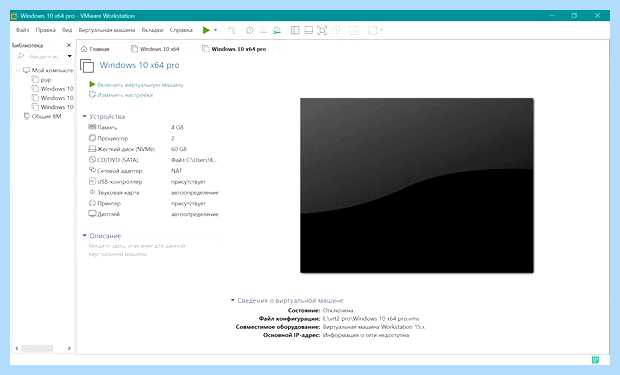The width and height of the screenshot is (620, 375).
Task: Open the Правка menu
Action: (x=45, y=30)
